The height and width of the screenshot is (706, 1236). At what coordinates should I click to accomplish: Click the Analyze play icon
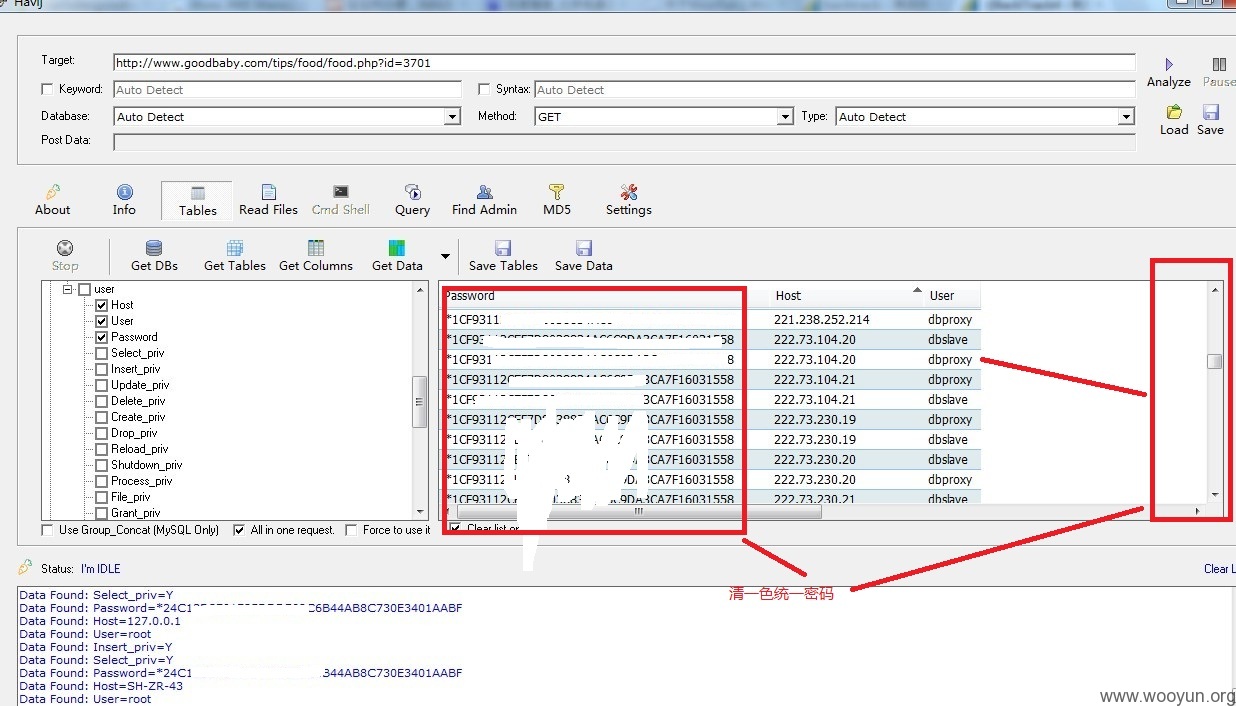click(1169, 64)
